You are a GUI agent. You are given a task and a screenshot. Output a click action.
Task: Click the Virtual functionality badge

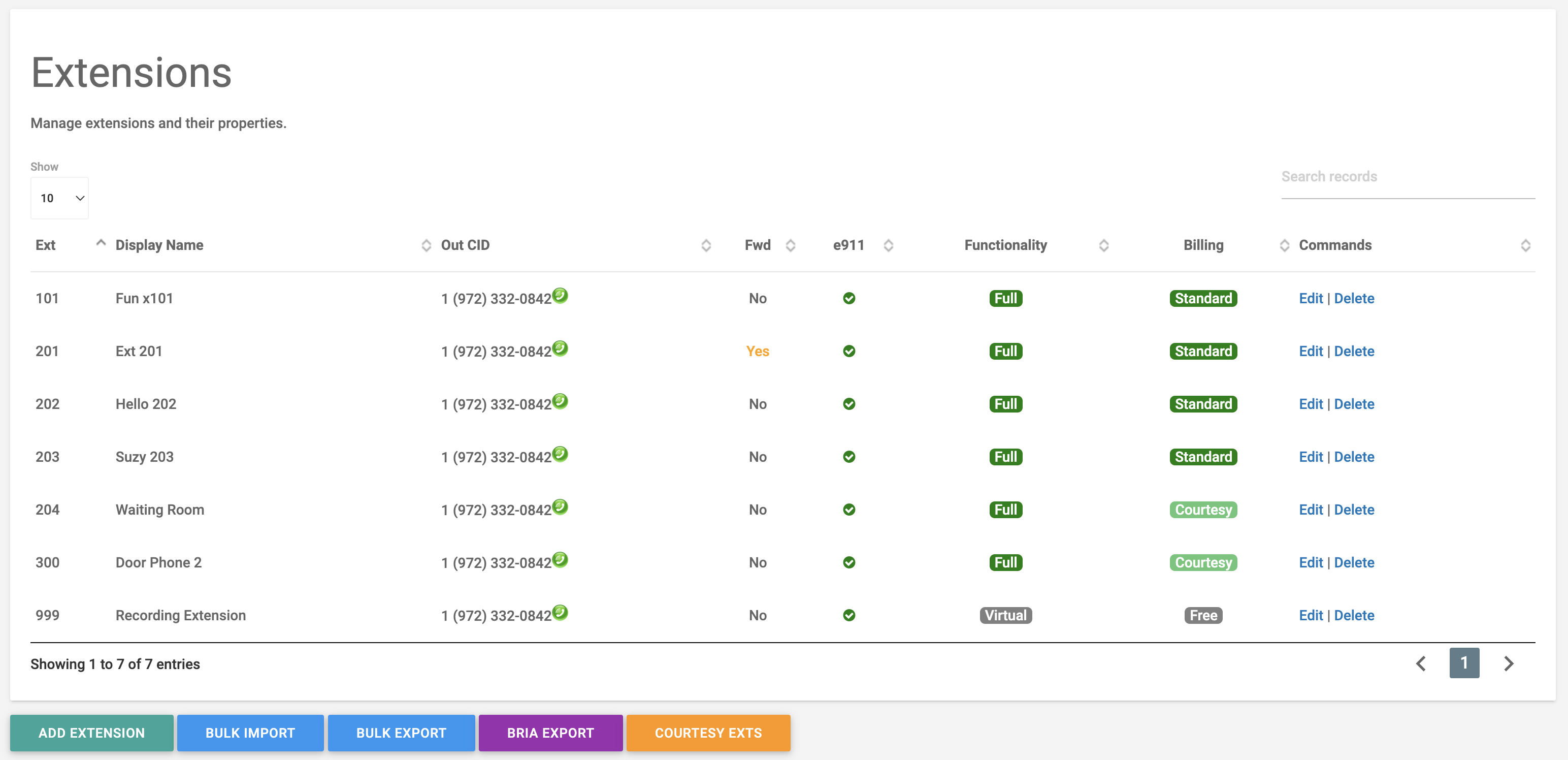1005,616
